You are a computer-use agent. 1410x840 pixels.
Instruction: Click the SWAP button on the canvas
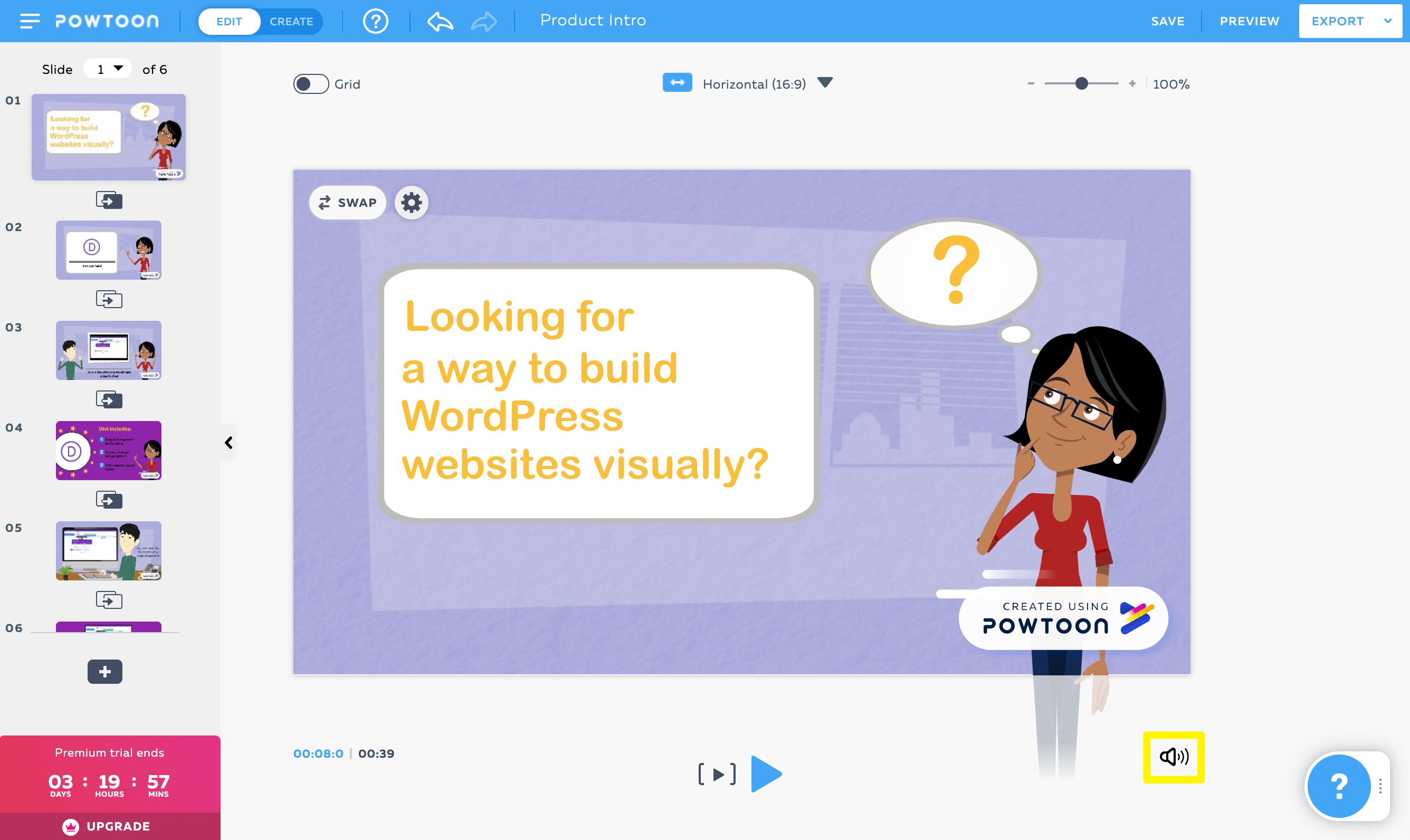coord(348,202)
